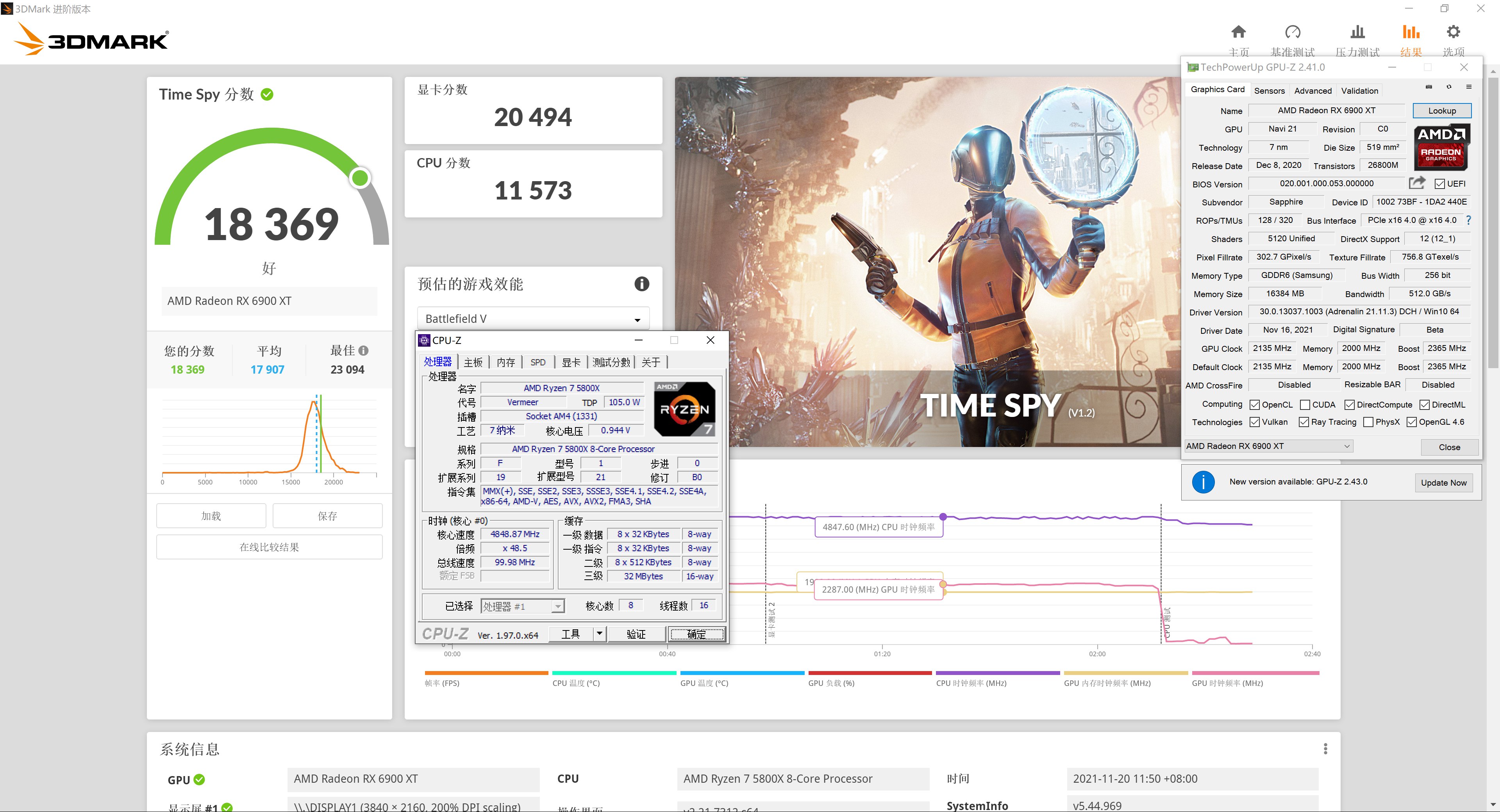
Task: Switch to the Sensors tab in GPU-Z
Action: click(x=1270, y=90)
